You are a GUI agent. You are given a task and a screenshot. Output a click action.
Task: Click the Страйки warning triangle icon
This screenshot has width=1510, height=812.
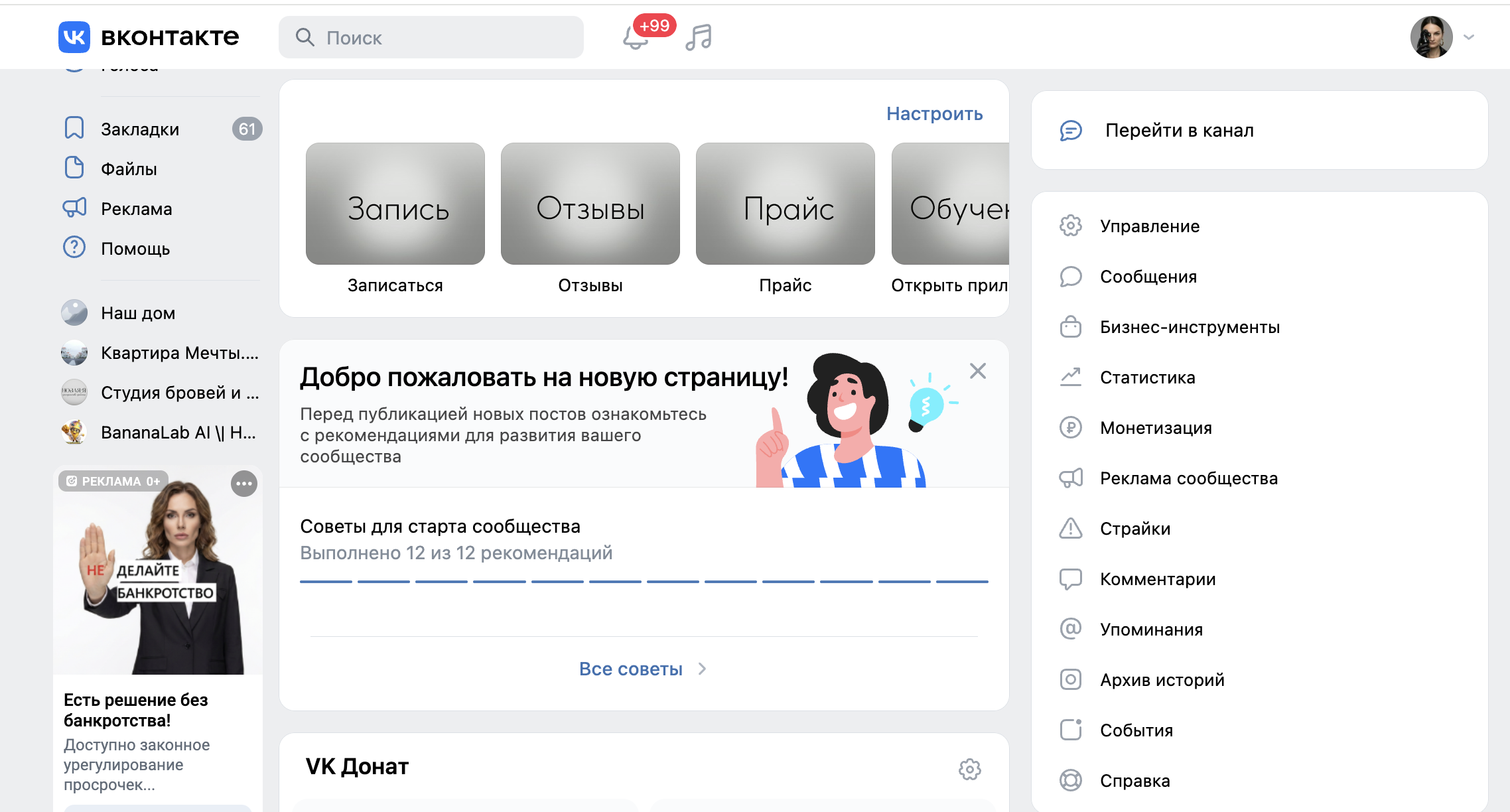click(1071, 528)
